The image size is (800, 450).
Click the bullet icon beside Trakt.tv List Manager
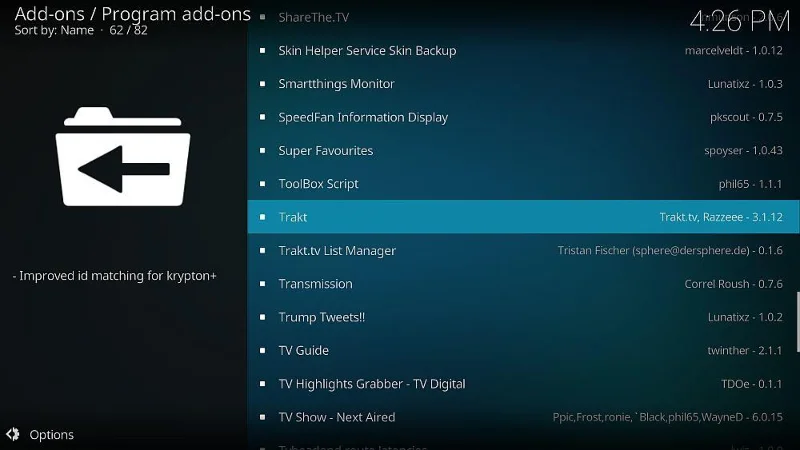[262, 251]
